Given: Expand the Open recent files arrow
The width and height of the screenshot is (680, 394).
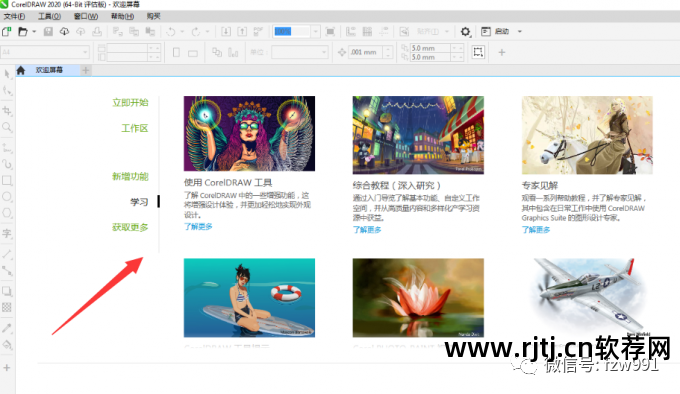Looking at the screenshot, I should click(x=34, y=32).
